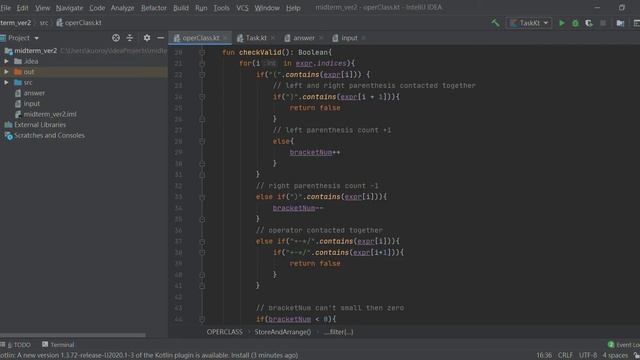Hide the Project tool window
The height and width of the screenshot is (360, 640).
160,38
